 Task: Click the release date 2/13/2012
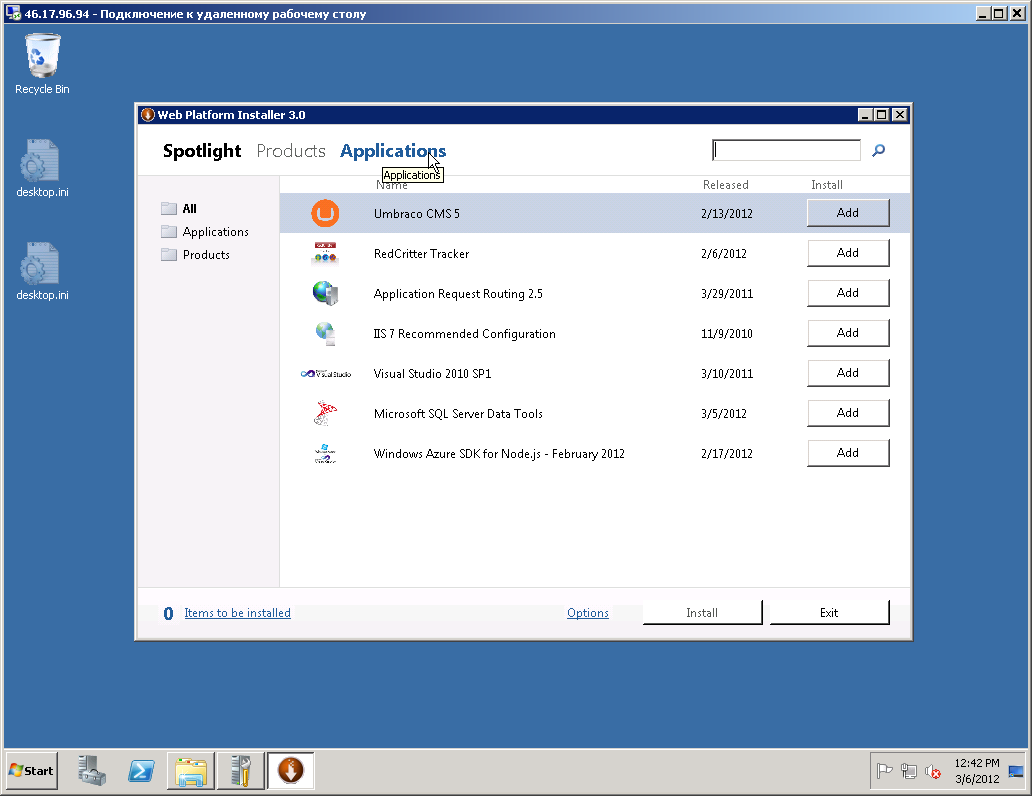pyautogui.click(x=727, y=213)
